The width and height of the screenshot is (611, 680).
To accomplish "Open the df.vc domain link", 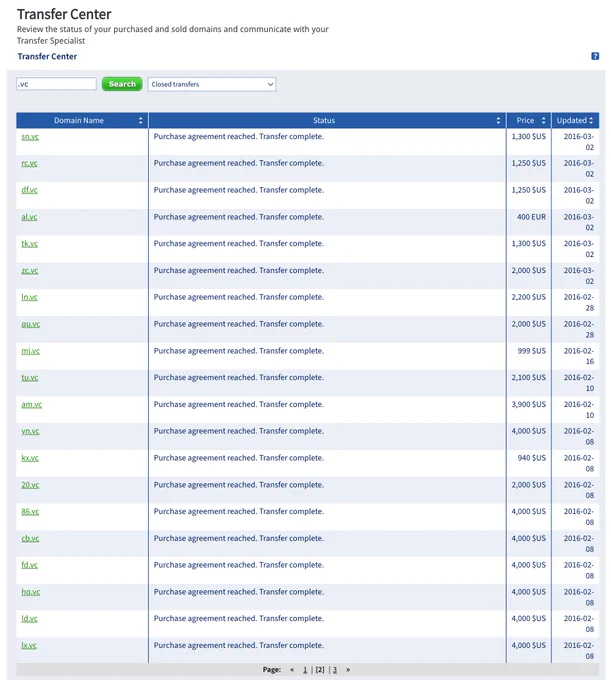I will [x=29, y=190].
